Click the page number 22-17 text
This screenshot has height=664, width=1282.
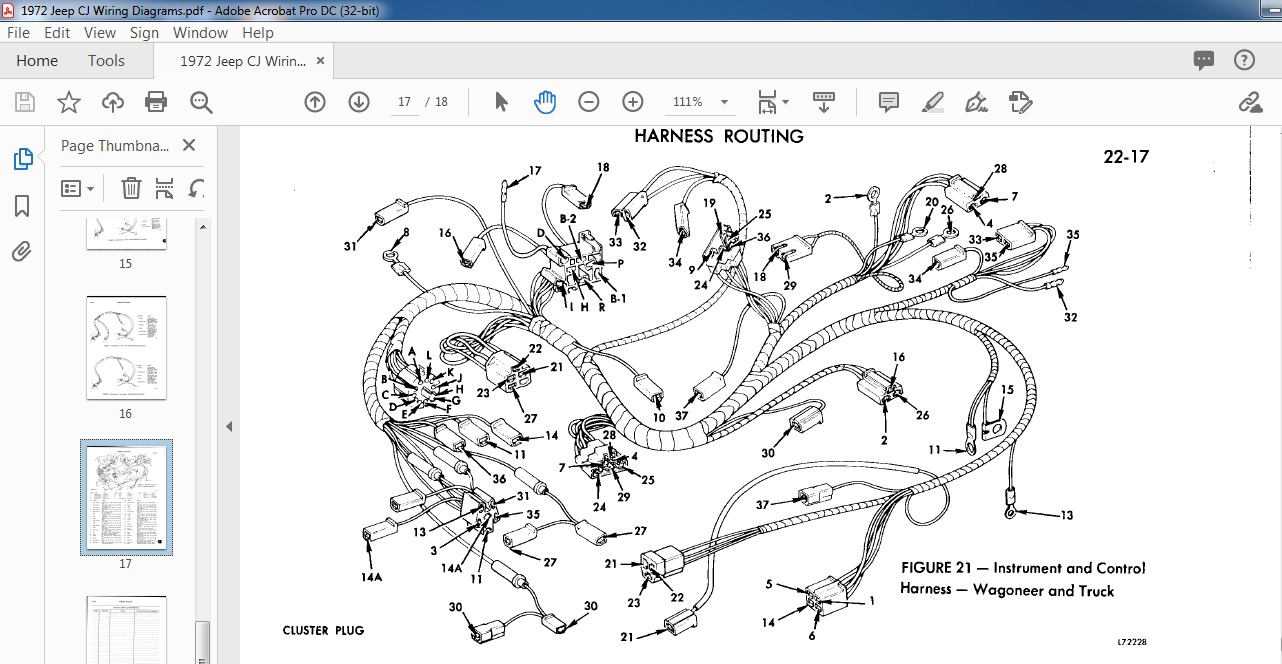(x=1126, y=156)
